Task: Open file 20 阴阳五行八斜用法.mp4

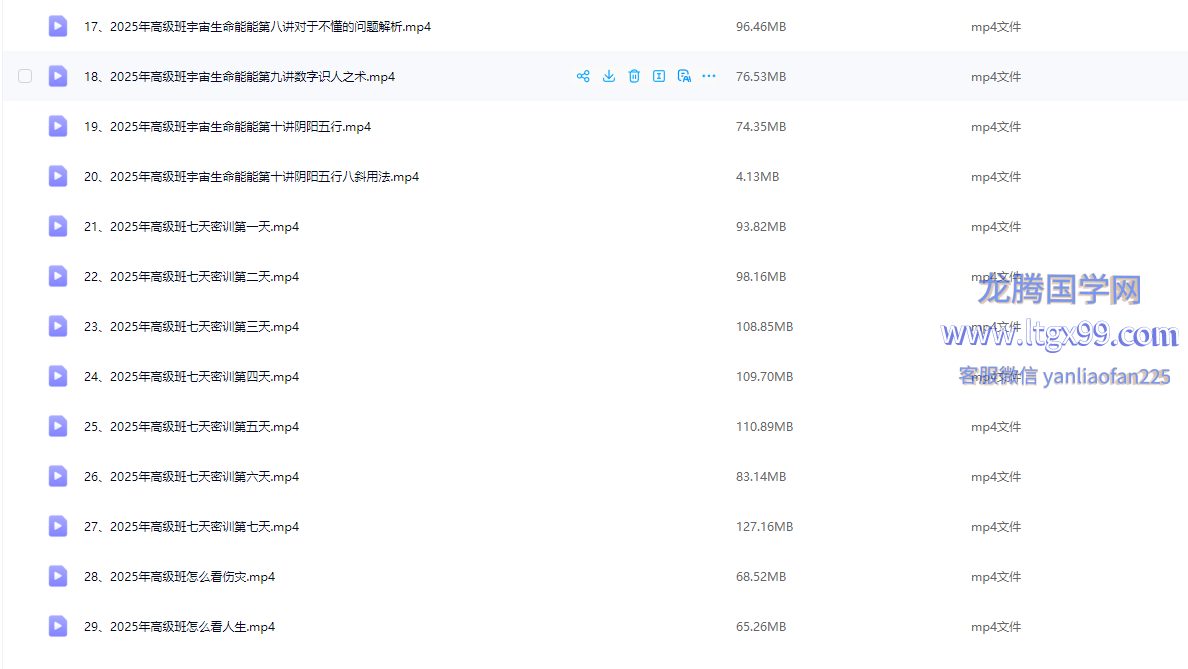Action: (x=251, y=177)
